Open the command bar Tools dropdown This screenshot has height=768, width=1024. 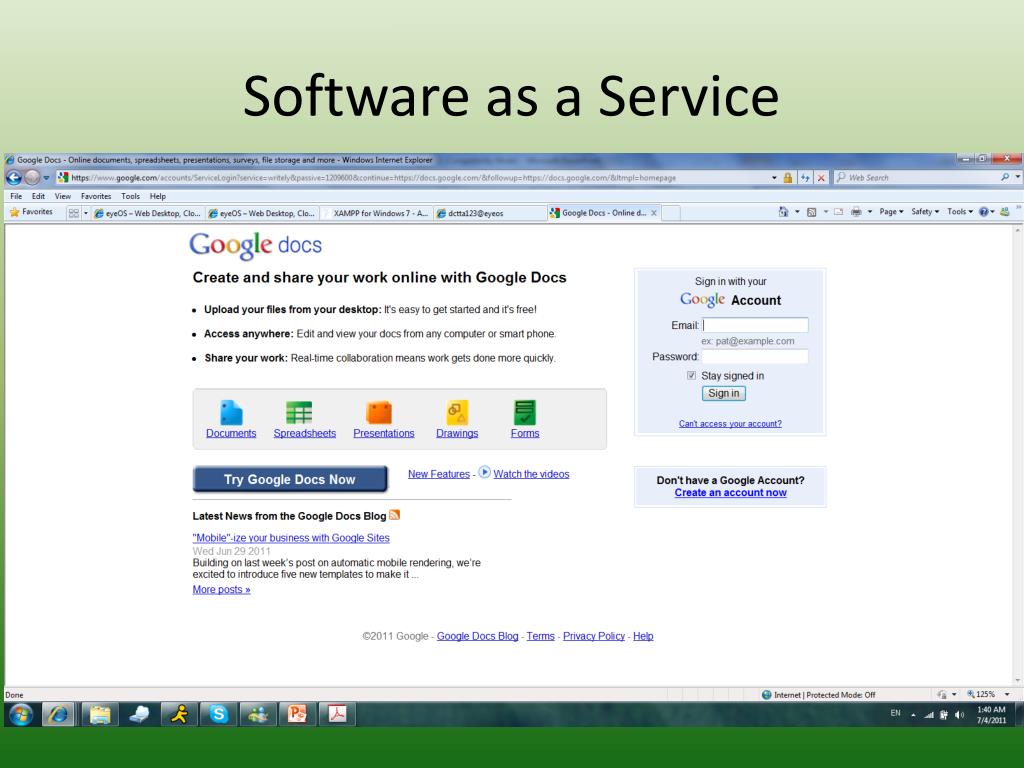[x=960, y=212]
